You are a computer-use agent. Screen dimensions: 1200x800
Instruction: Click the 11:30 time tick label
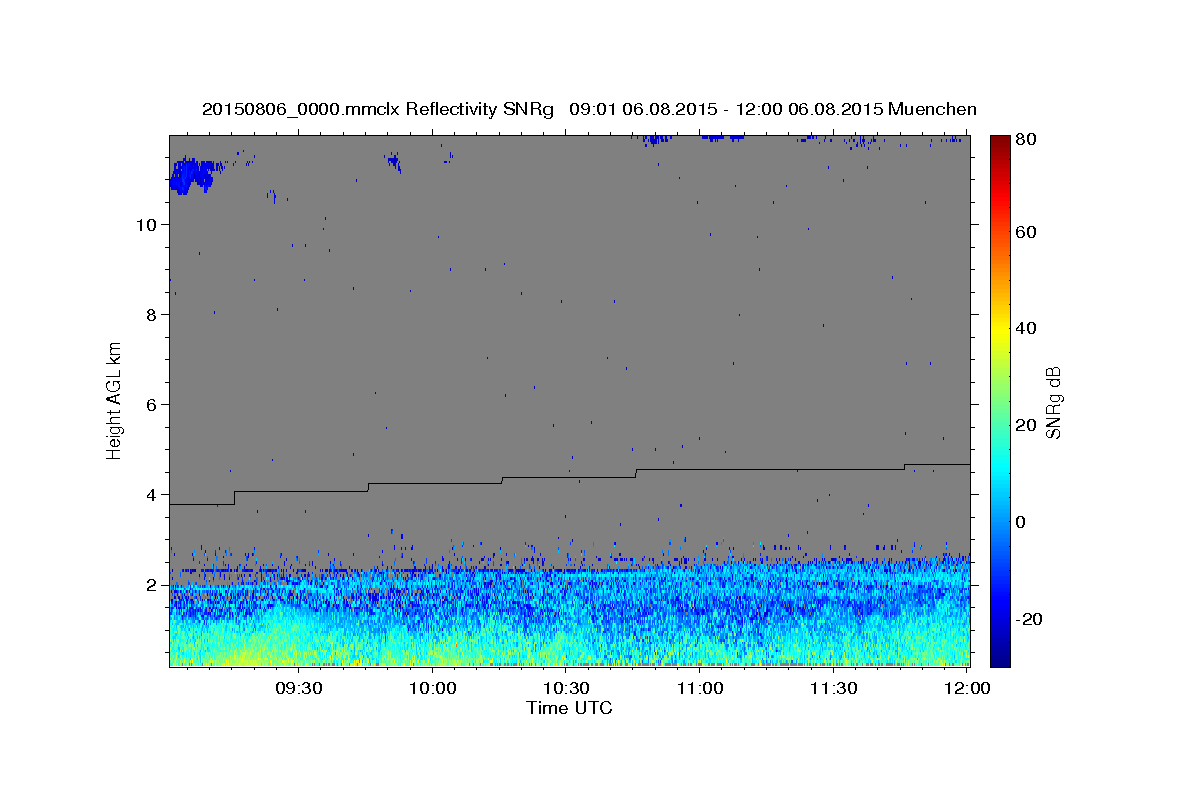(x=833, y=688)
